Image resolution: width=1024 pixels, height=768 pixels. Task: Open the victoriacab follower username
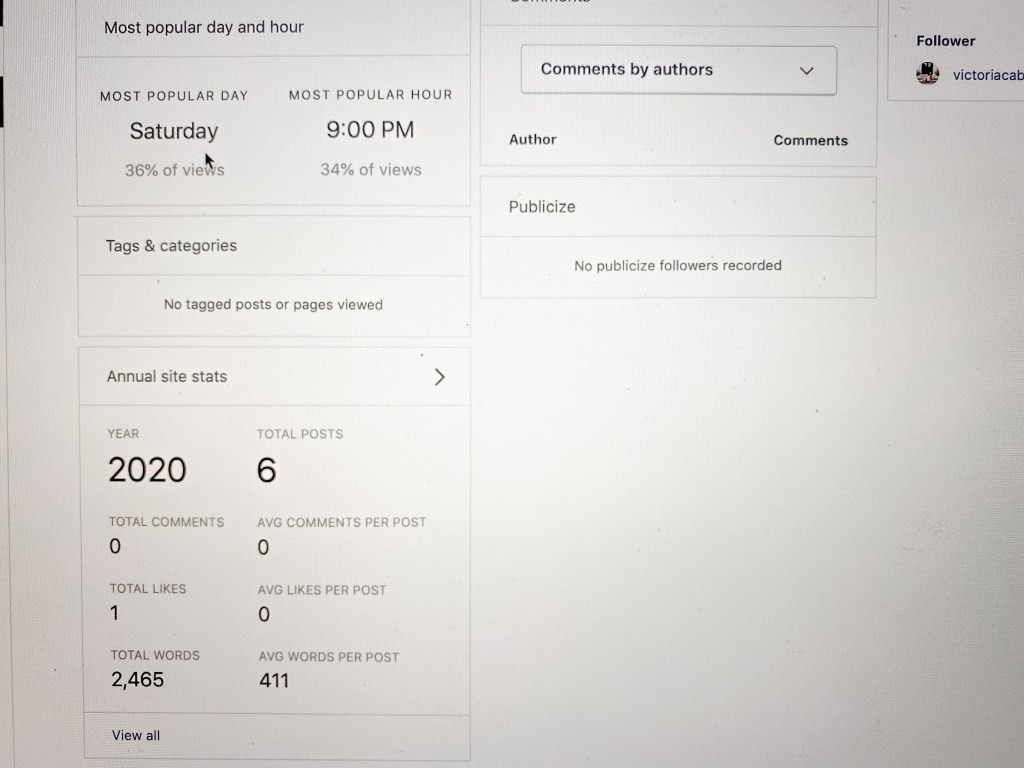988,74
